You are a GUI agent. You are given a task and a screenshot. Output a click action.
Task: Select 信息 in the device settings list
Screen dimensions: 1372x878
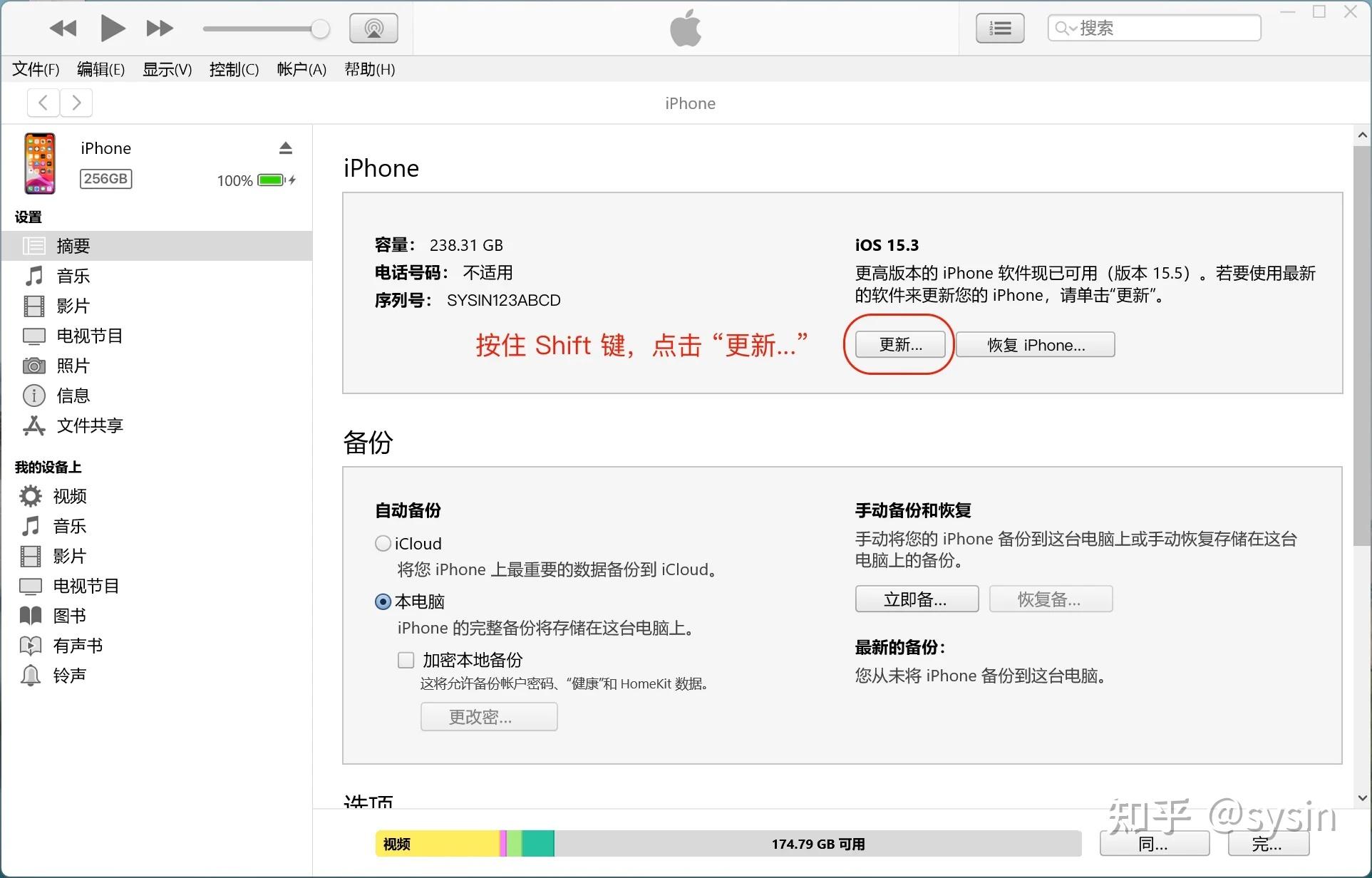pos(73,396)
